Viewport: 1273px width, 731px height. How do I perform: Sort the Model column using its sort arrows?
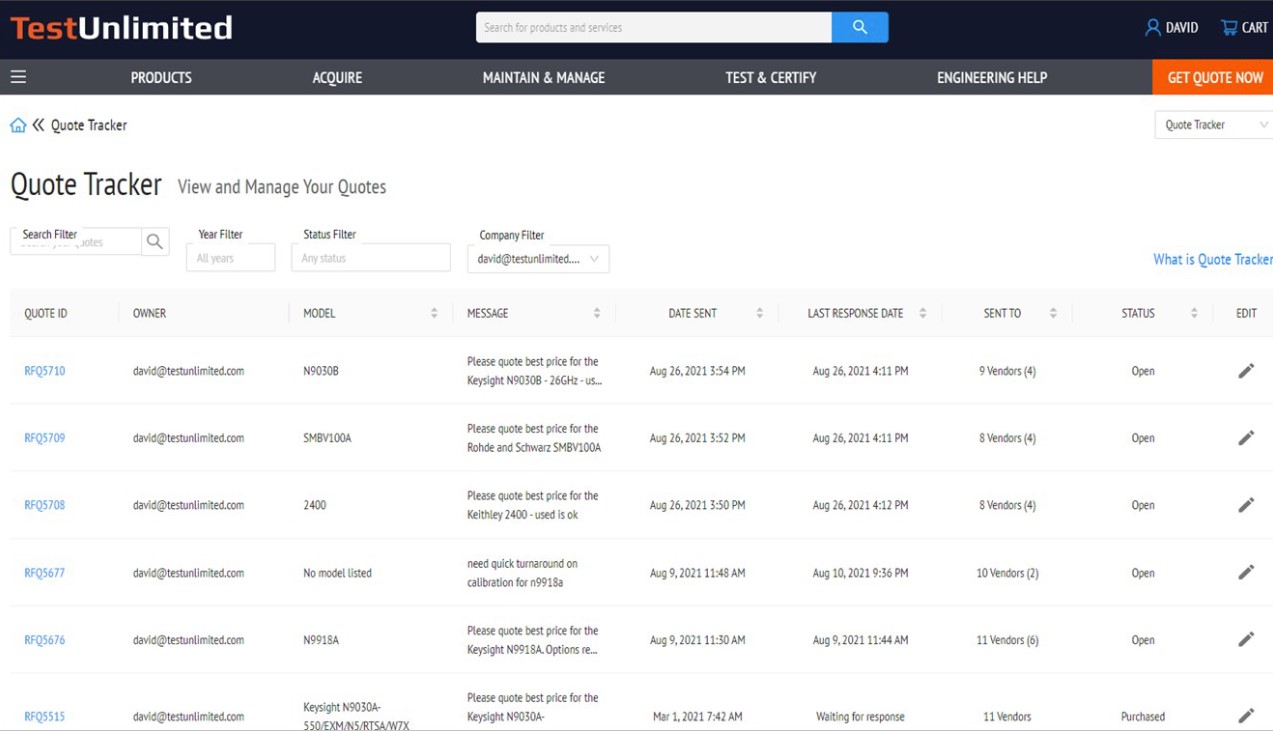[x=434, y=312]
